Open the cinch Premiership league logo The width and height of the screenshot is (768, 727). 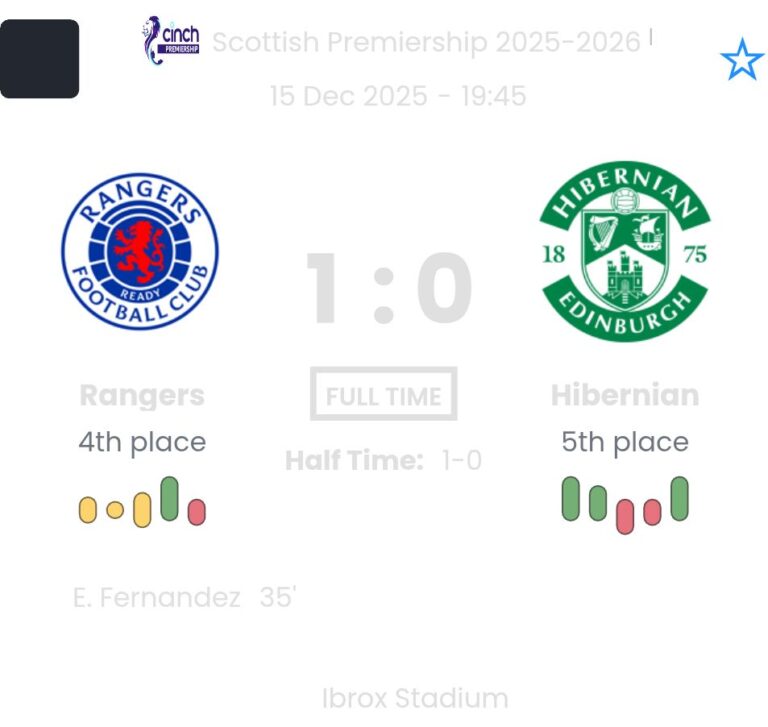click(171, 41)
